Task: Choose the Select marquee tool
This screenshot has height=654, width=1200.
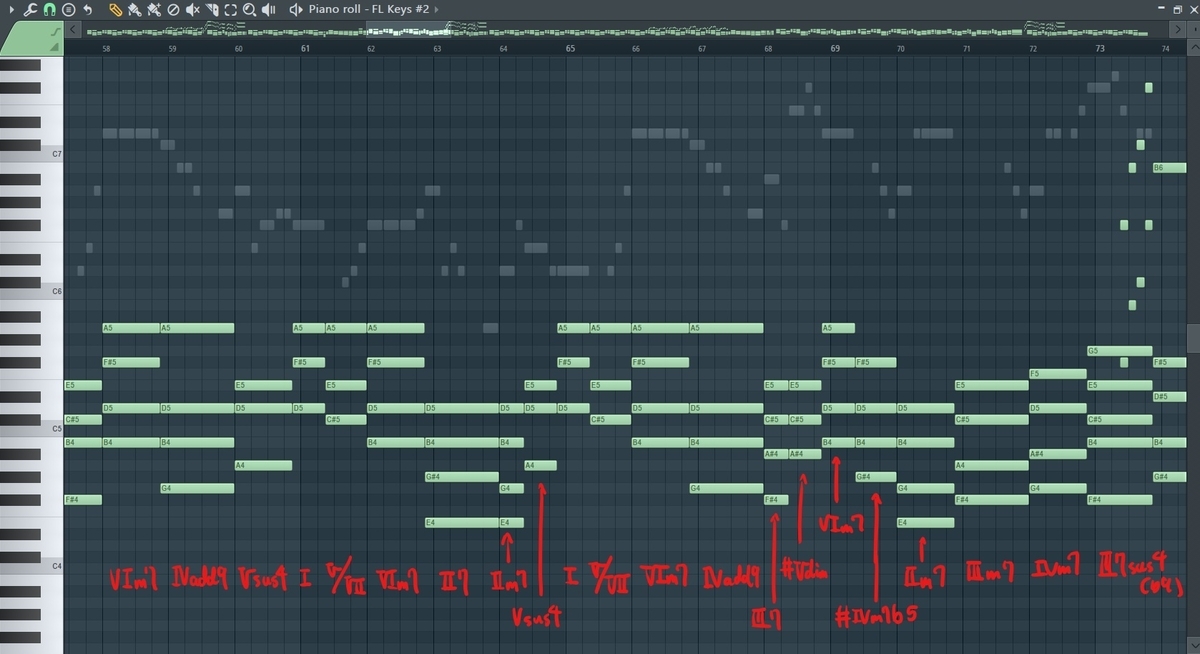Action: pyautogui.click(x=231, y=9)
